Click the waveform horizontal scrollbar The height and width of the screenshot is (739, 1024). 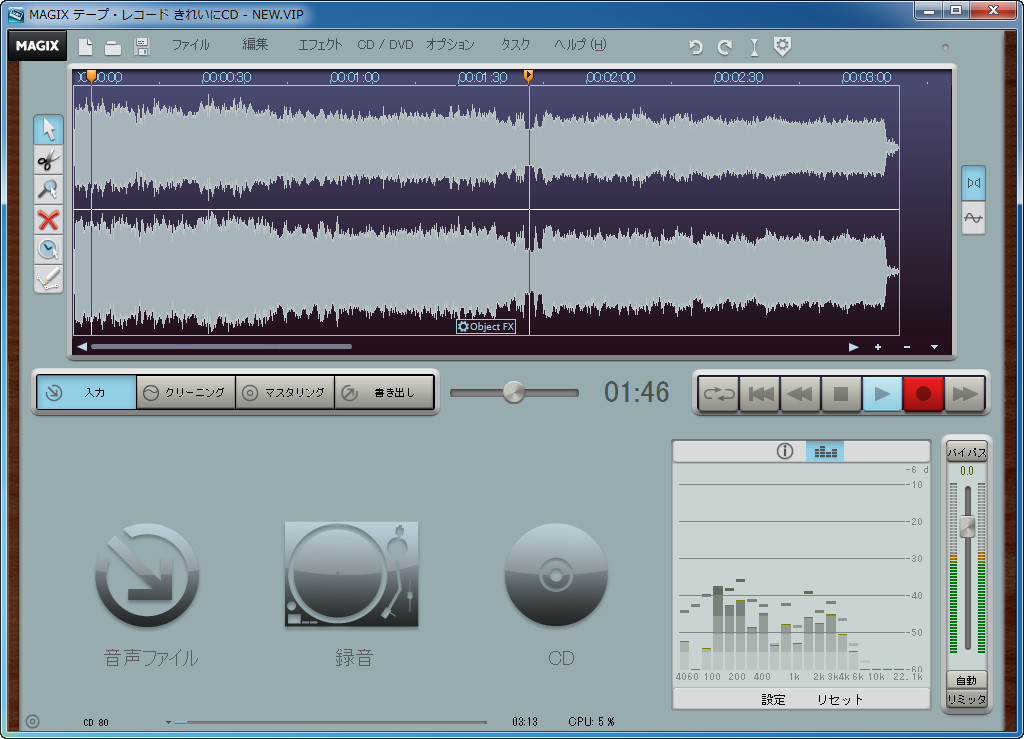click(x=221, y=347)
